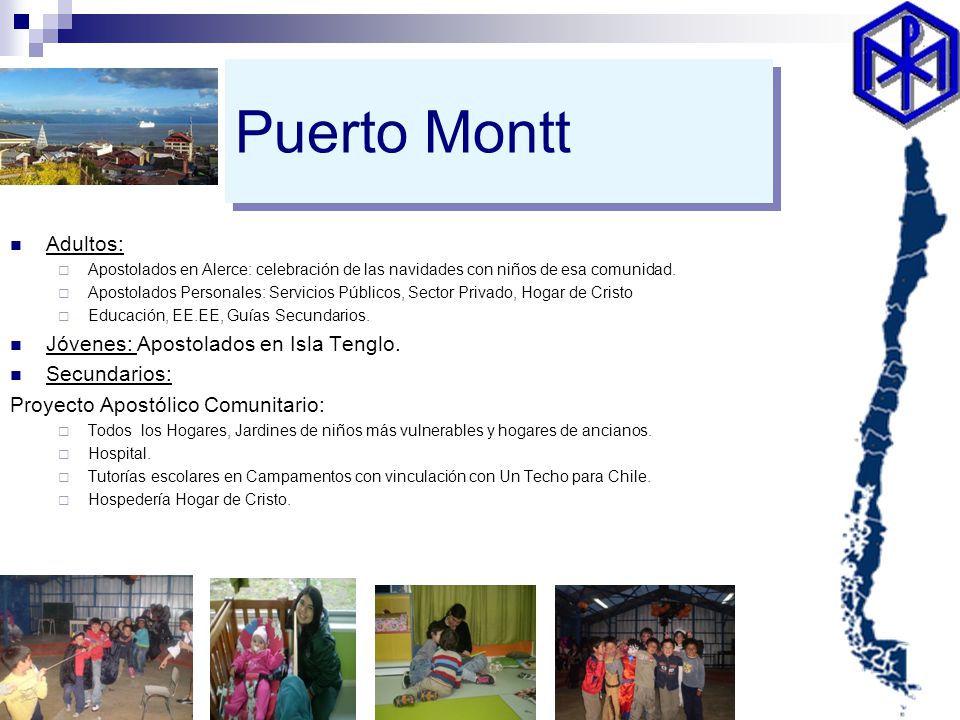
Task: Click the hollow bullet before Hospedería Hogar de Cristo
Action: coord(64,500)
